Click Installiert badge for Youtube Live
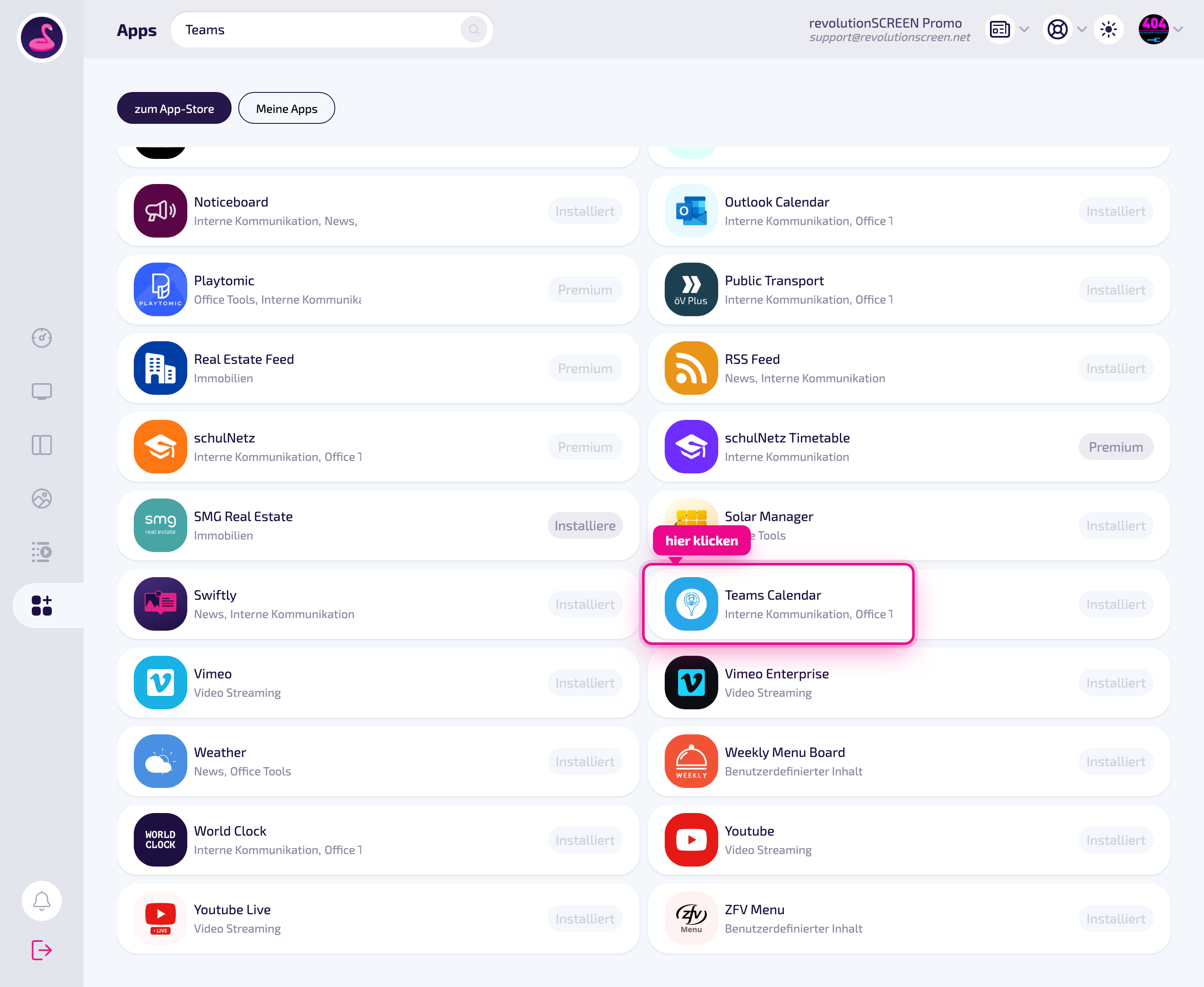 (585, 919)
